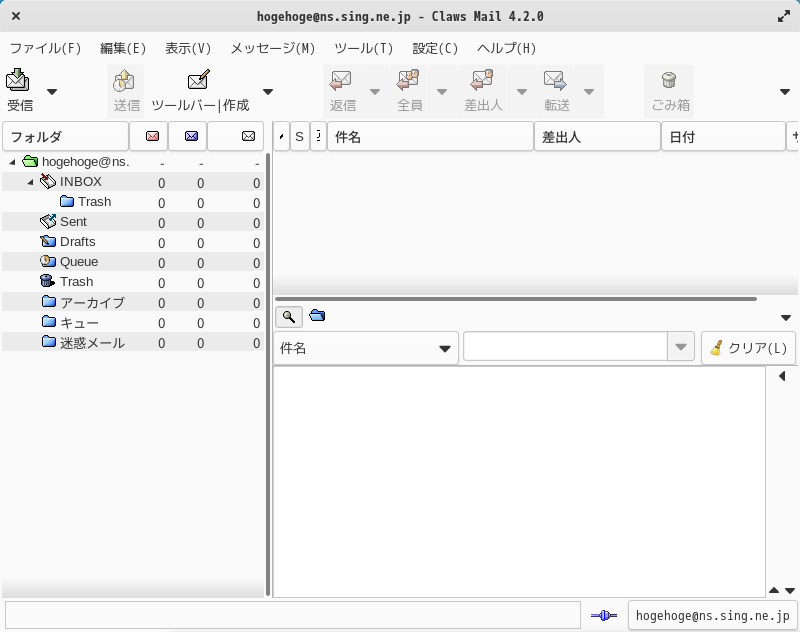800x632 pixels.
Task: Collapse the INBOX folder subtree
Action: click(x=31, y=182)
